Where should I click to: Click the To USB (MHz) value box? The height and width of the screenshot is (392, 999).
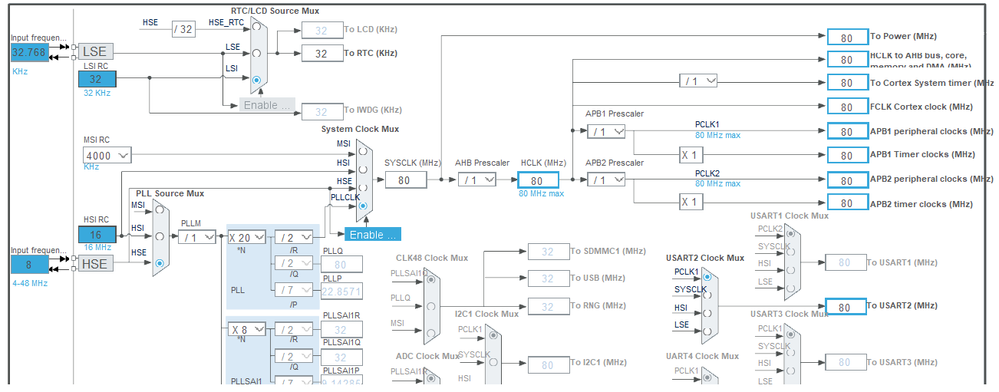click(x=549, y=279)
